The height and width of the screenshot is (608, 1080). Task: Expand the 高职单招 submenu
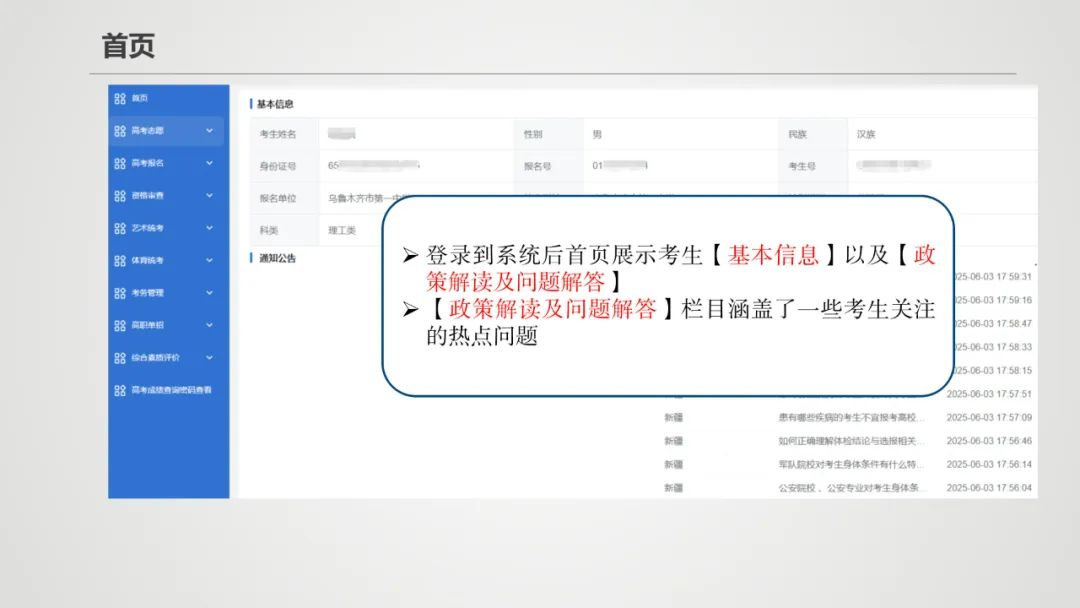210,325
